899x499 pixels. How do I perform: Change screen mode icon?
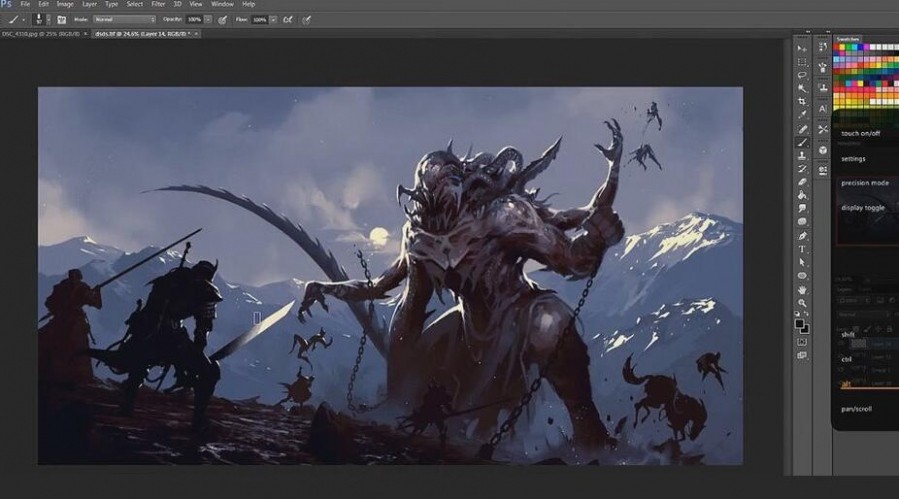pos(802,356)
